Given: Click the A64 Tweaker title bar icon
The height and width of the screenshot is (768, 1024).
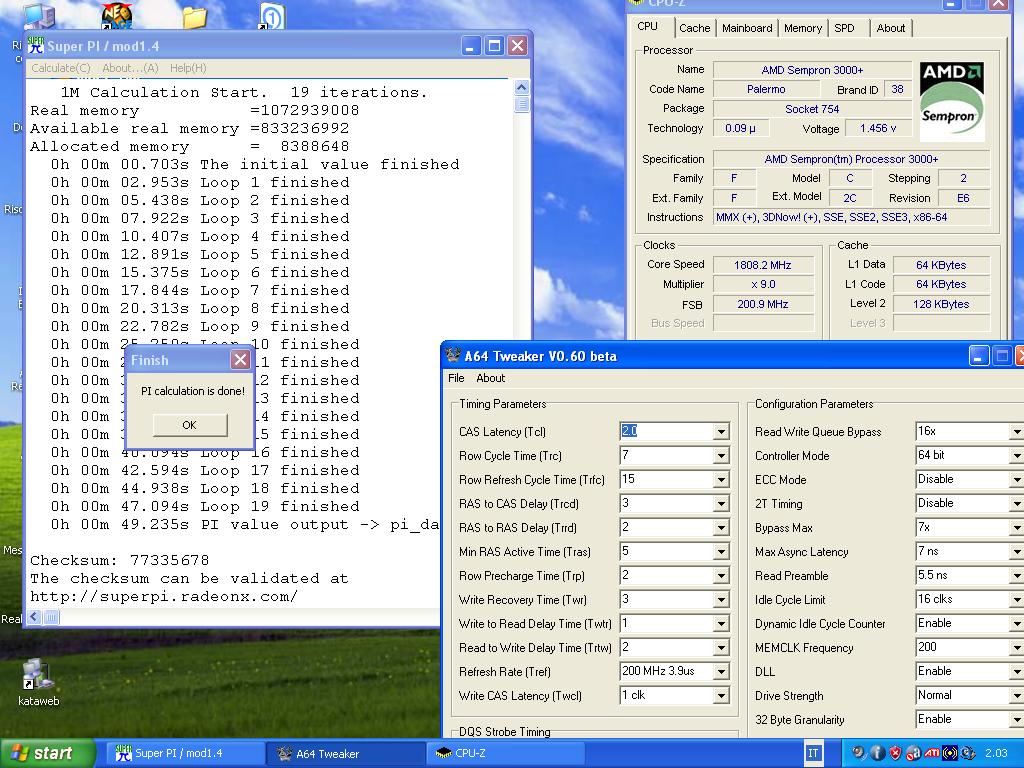Looking at the screenshot, I should tap(453, 356).
